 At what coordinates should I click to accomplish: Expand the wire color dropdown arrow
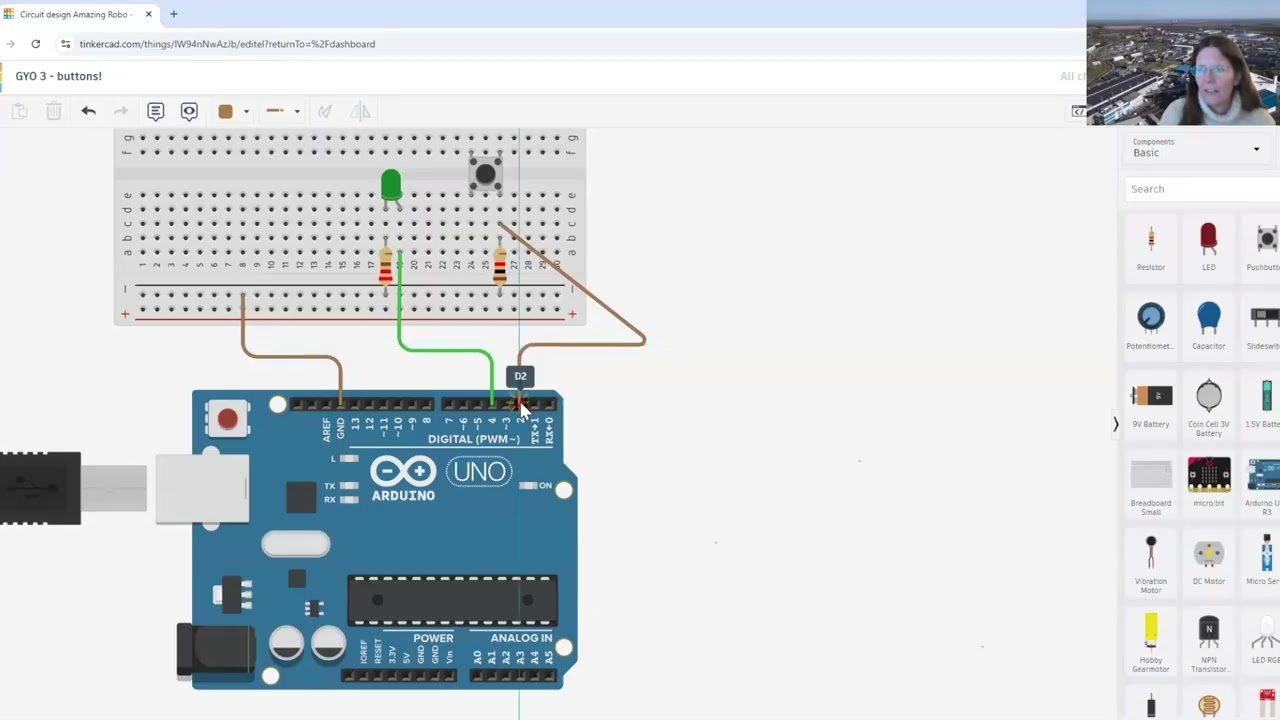click(246, 112)
